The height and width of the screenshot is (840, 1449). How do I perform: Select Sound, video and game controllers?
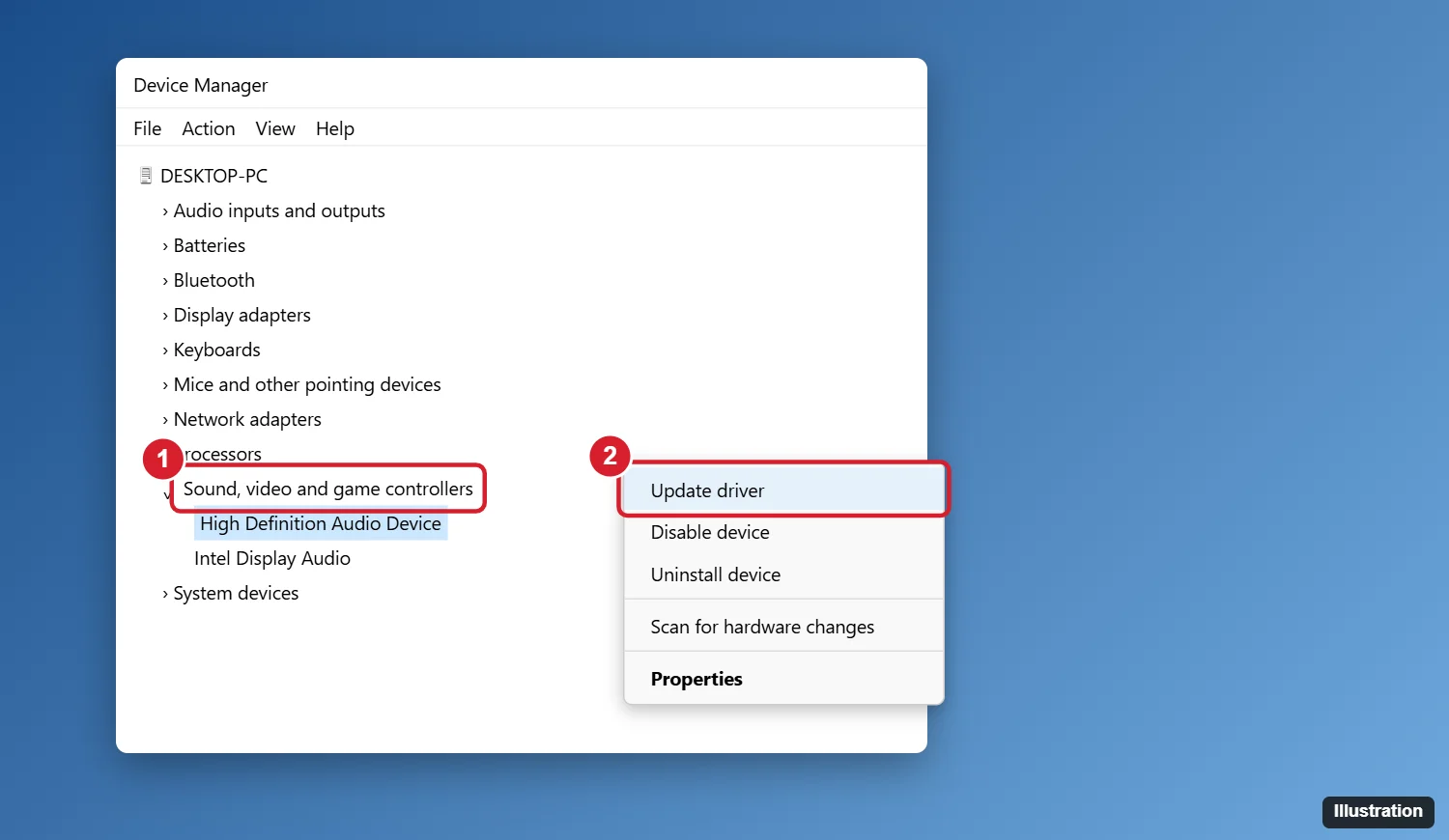click(328, 489)
